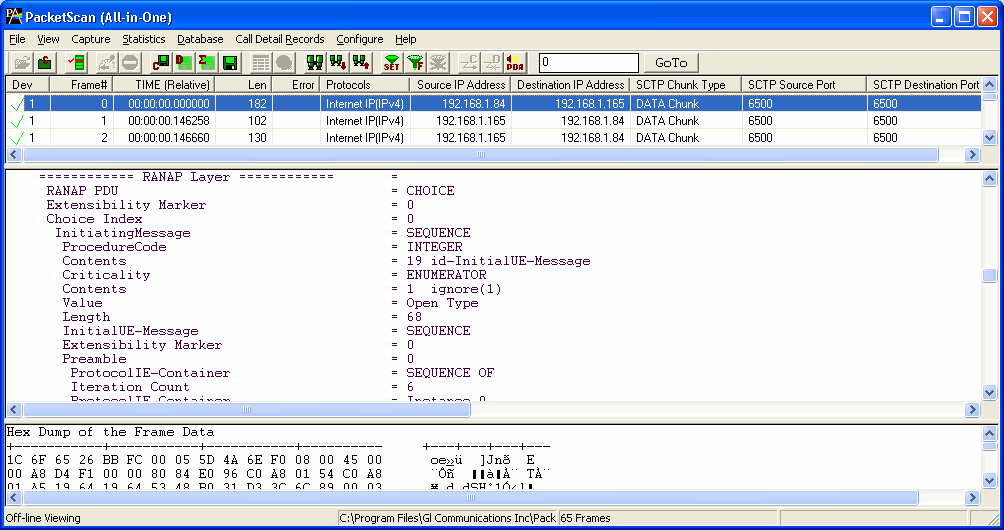The height and width of the screenshot is (530, 1004).
Task: Click the Frame# column header
Action: [82, 84]
